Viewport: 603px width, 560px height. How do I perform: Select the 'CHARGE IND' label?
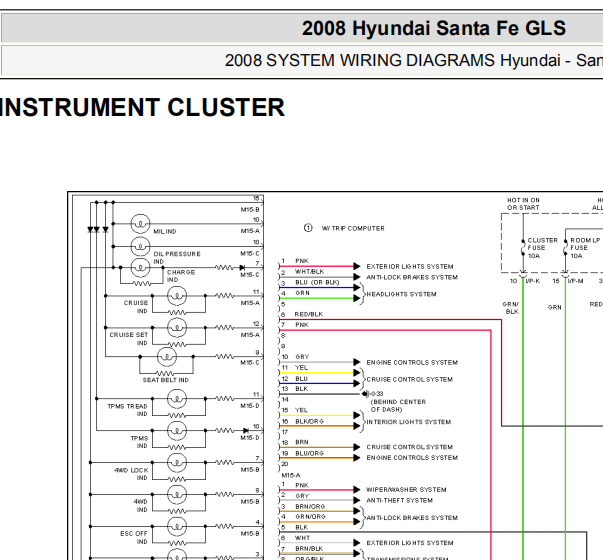(181, 276)
